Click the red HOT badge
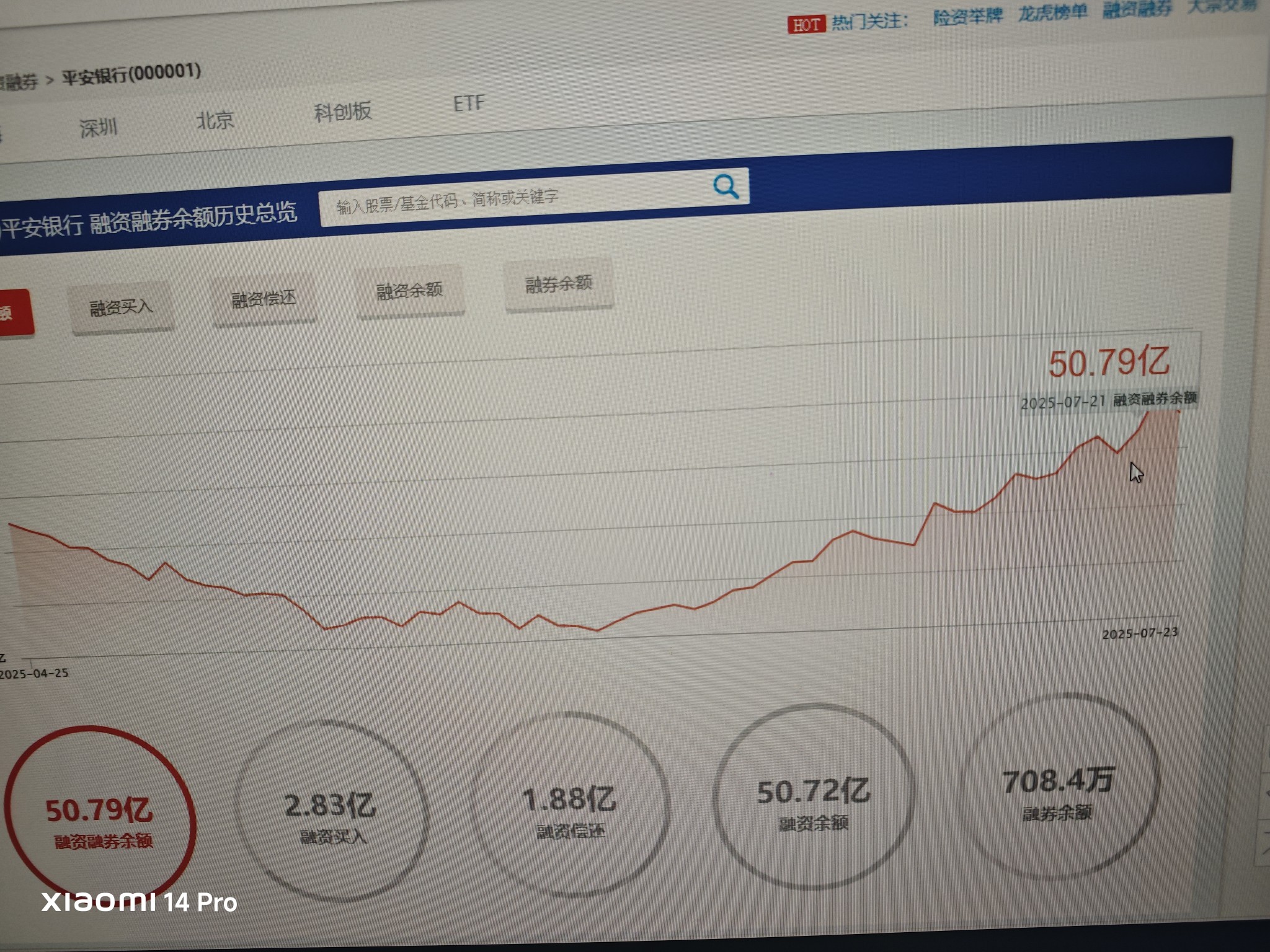The height and width of the screenshot is (952, 1270). [x=807, y=25]
